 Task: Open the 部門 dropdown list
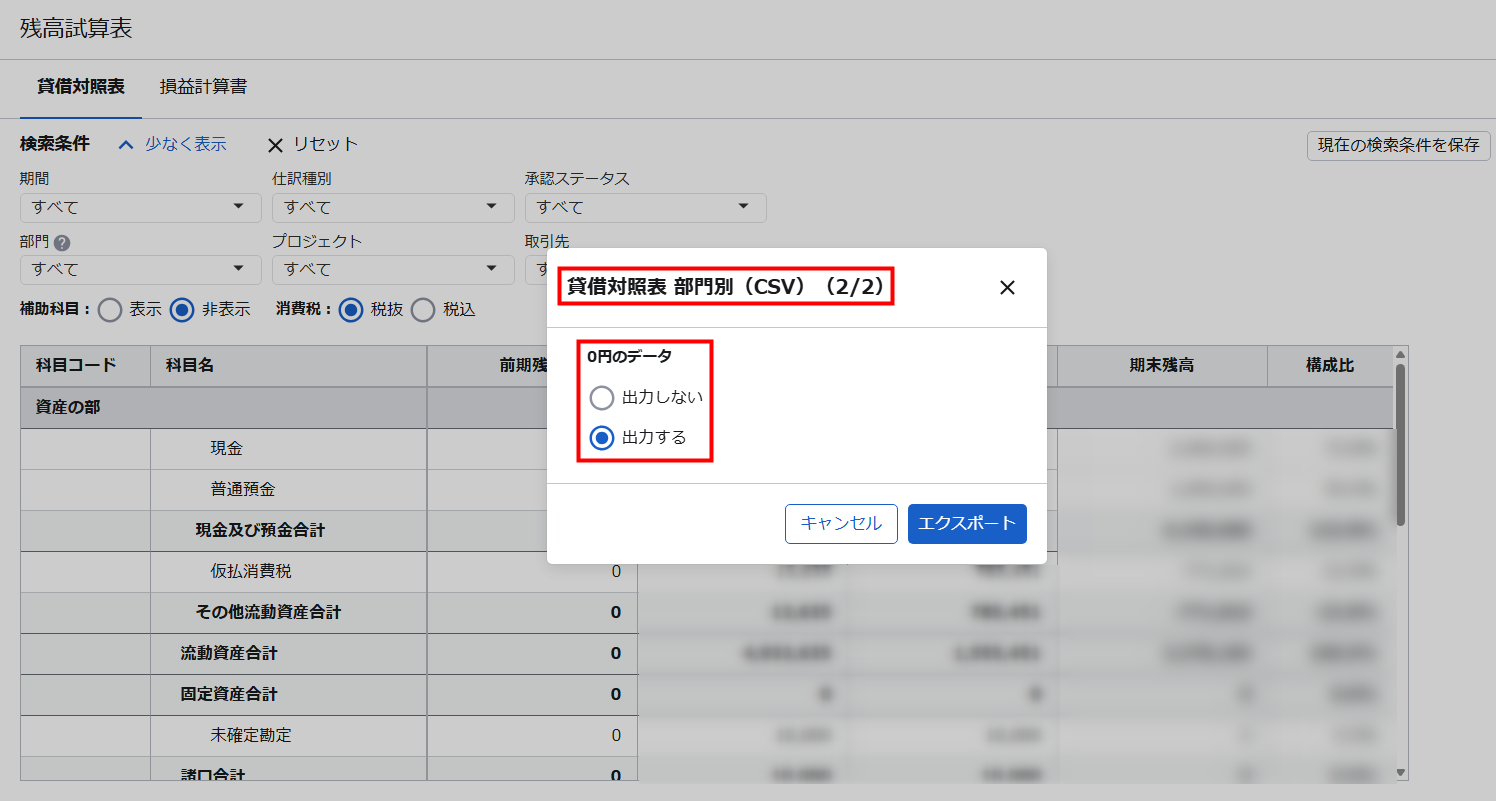(140, 269)
